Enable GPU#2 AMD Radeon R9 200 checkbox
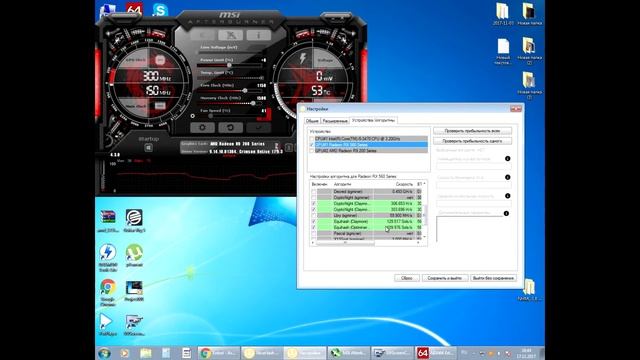The width and height of the screenshot is (640, 360). click(x=312, y=151)
